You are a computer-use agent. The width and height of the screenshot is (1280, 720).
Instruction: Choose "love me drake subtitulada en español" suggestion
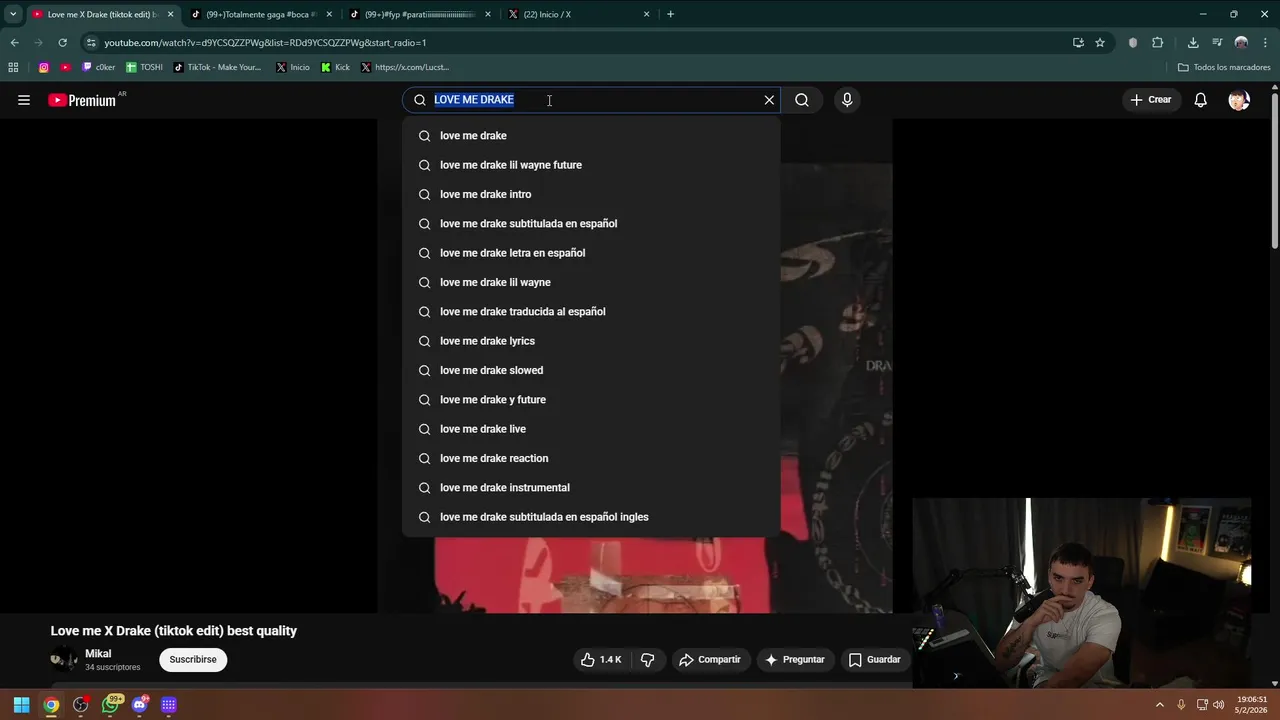click(x=591, y=224)
